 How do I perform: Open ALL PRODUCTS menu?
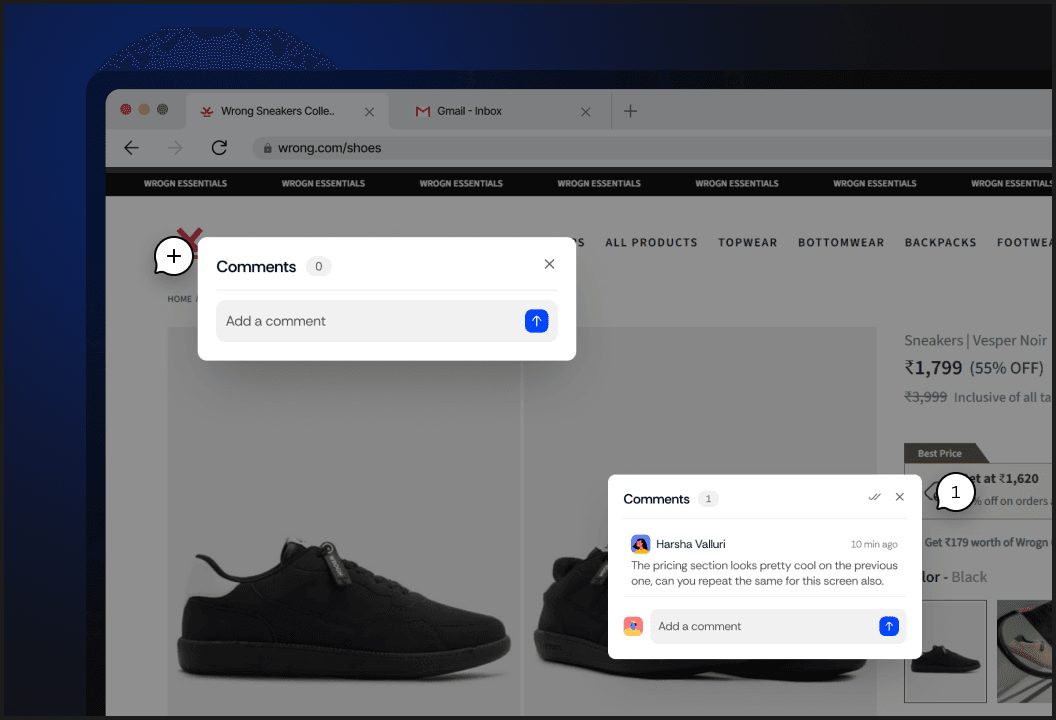point(651,242)
